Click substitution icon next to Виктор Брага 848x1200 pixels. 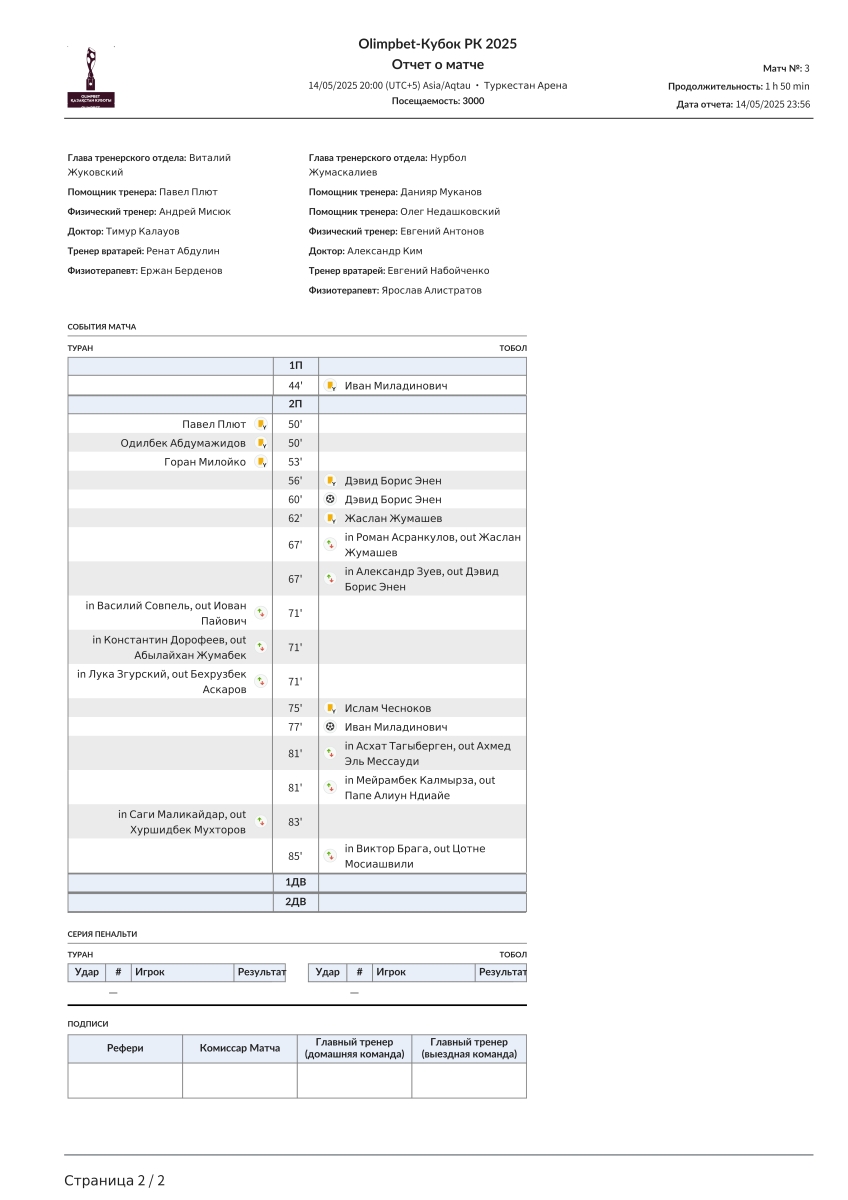[x=330, y=856]
